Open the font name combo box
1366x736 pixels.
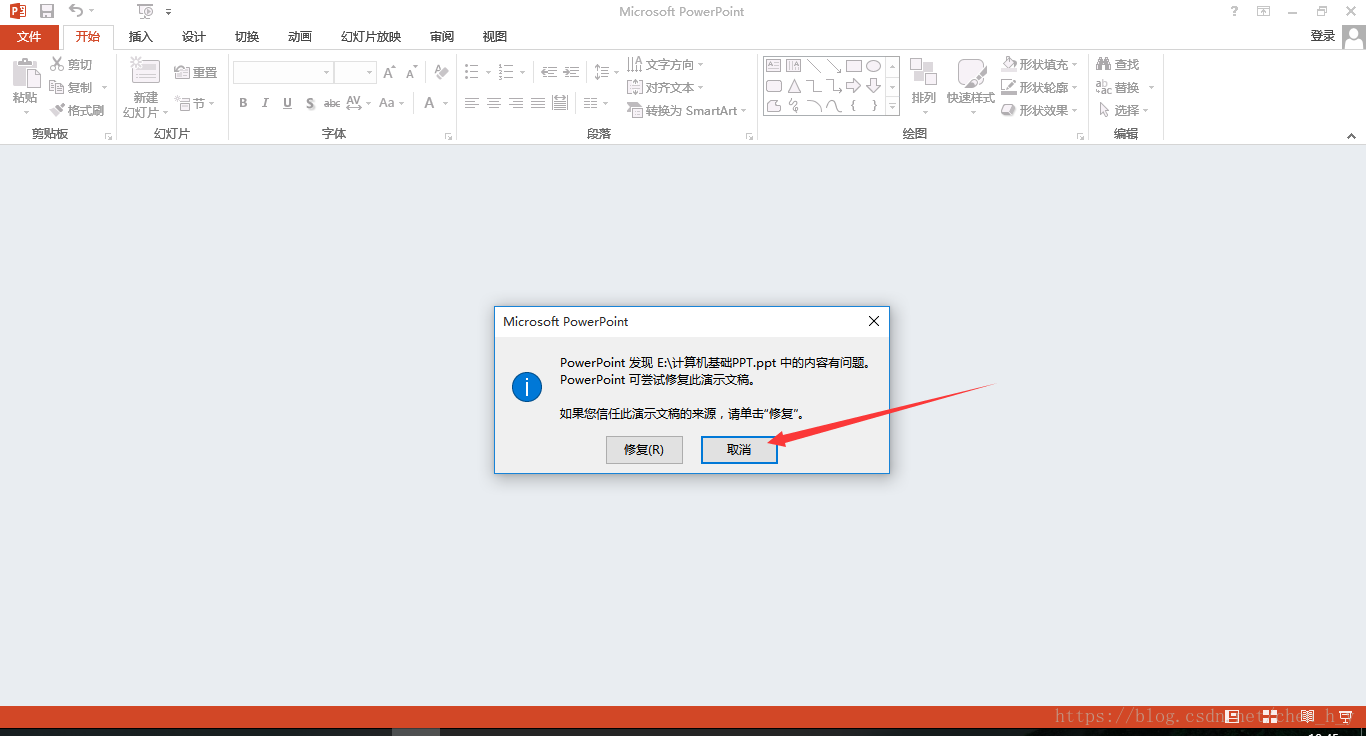point(283,72)
